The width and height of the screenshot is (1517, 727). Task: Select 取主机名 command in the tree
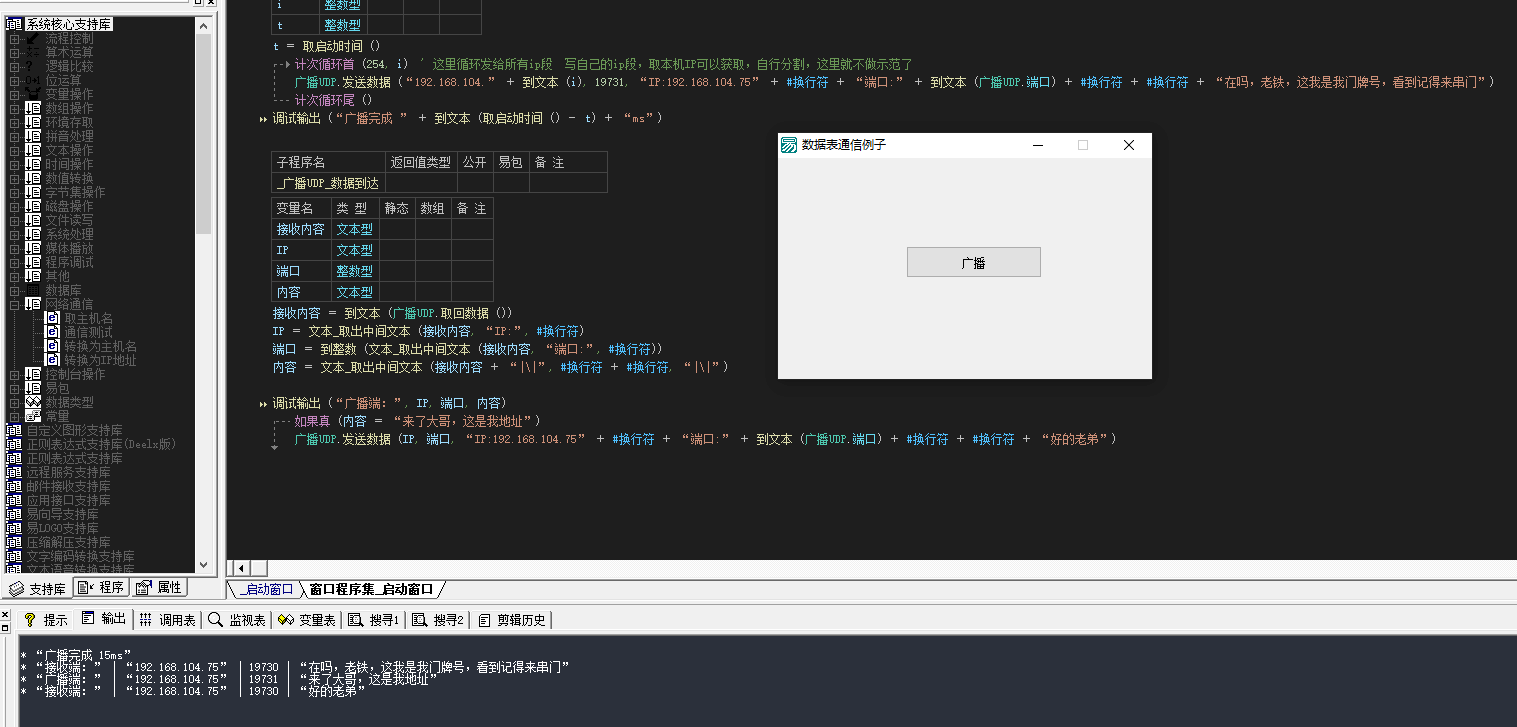88,318
